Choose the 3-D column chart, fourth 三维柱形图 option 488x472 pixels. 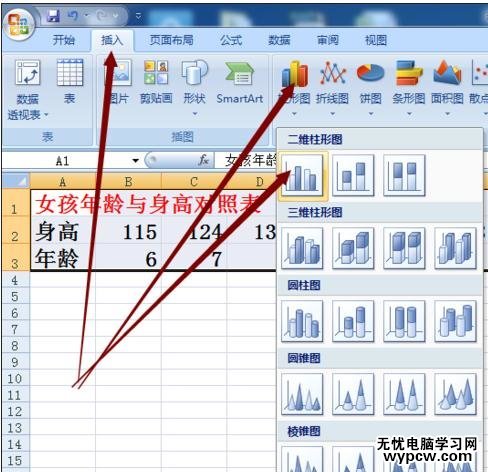tap(455, 248)
